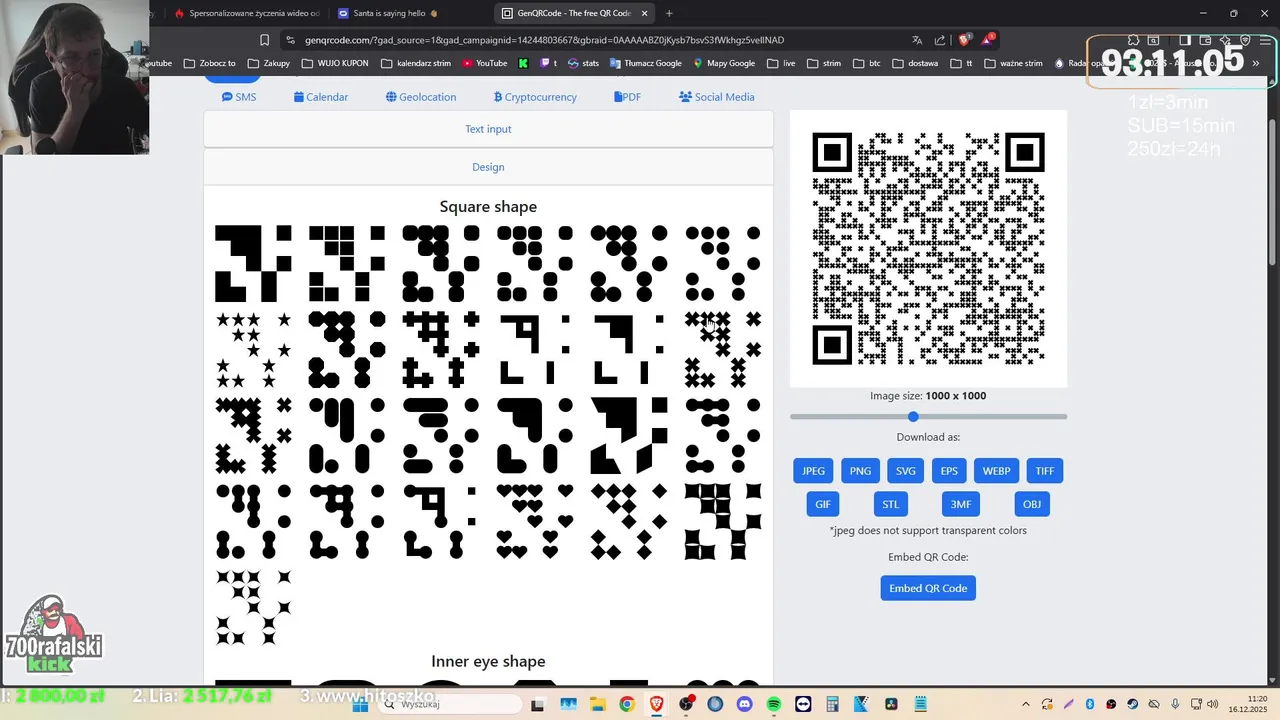1280x720 pixels.
Task: Show hidden system tray icons chevron
Action: point(1026,704)
